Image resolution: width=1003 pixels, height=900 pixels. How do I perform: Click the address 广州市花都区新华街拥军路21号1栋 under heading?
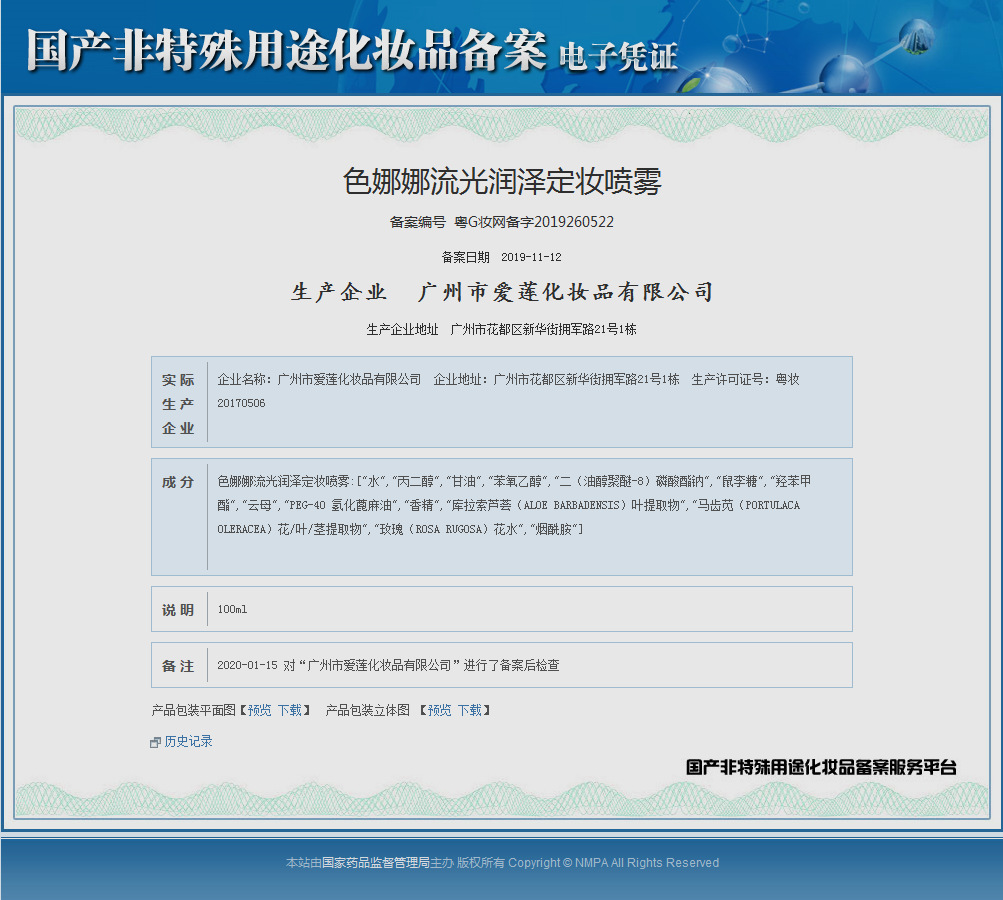point(544,329)
